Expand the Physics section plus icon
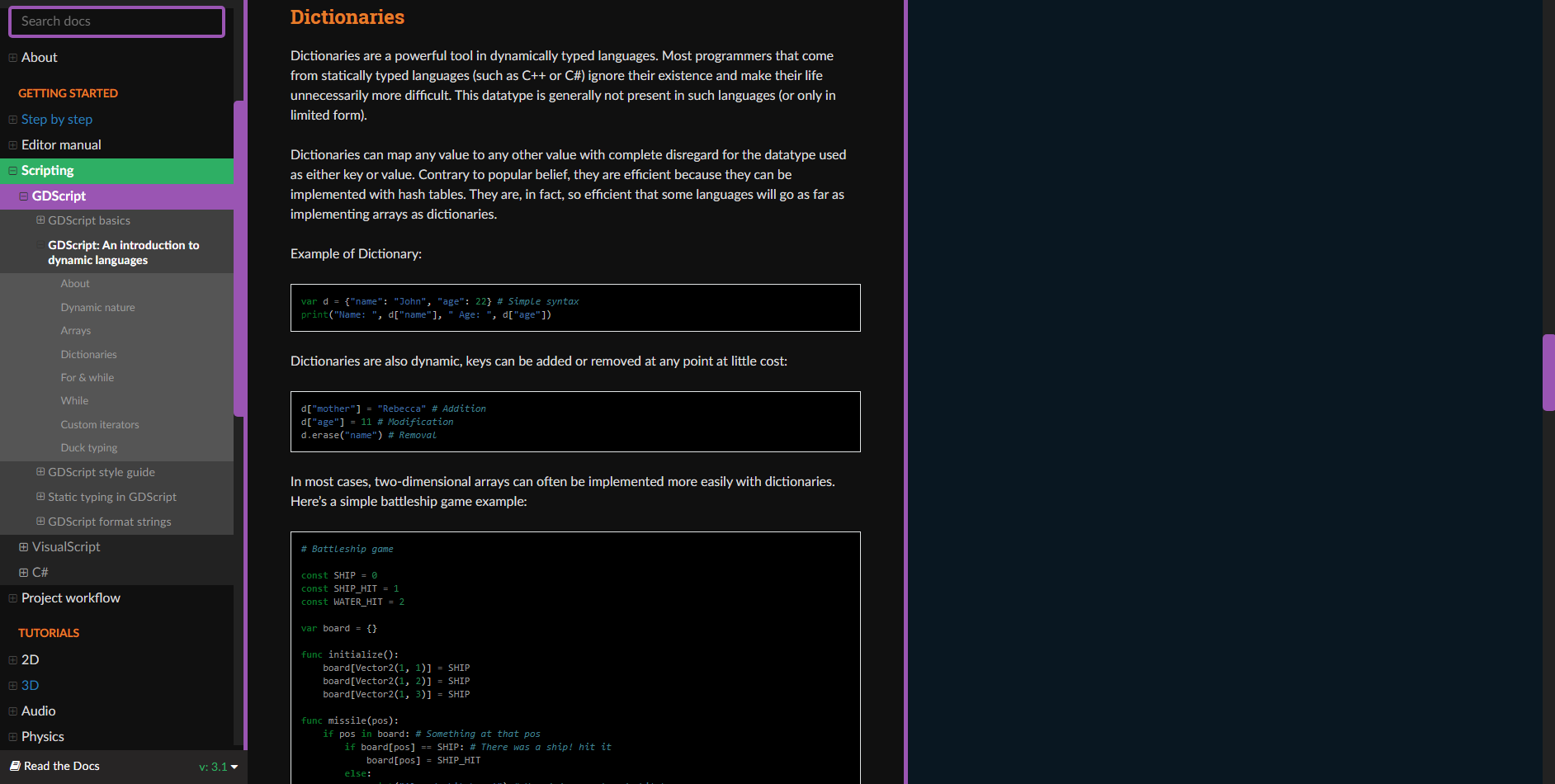Viewport: 1555px width, 784px height. pos(12,736)
